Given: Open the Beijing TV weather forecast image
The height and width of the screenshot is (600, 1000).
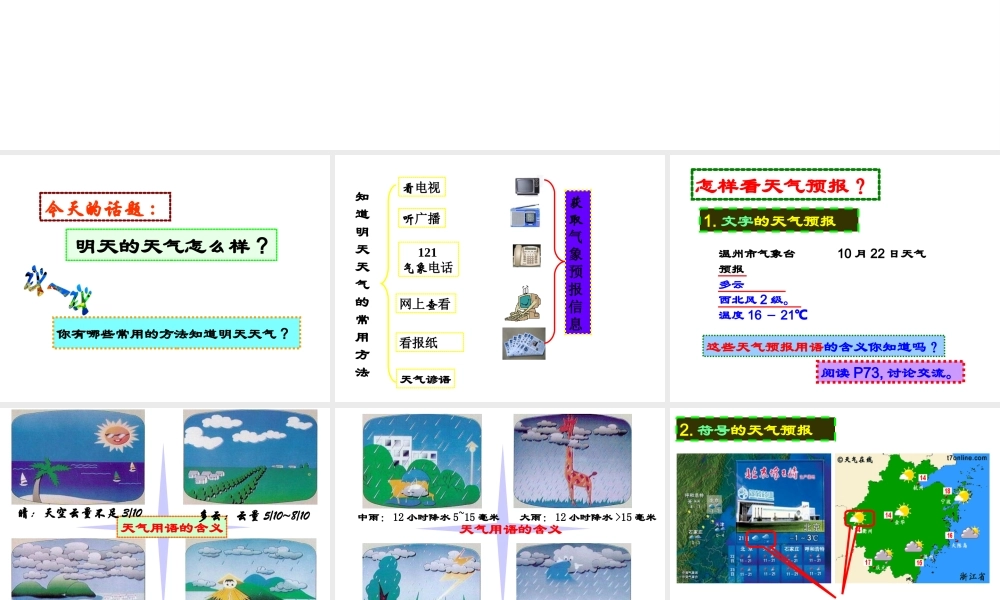Looking at the screenshot, I should 754,518.
